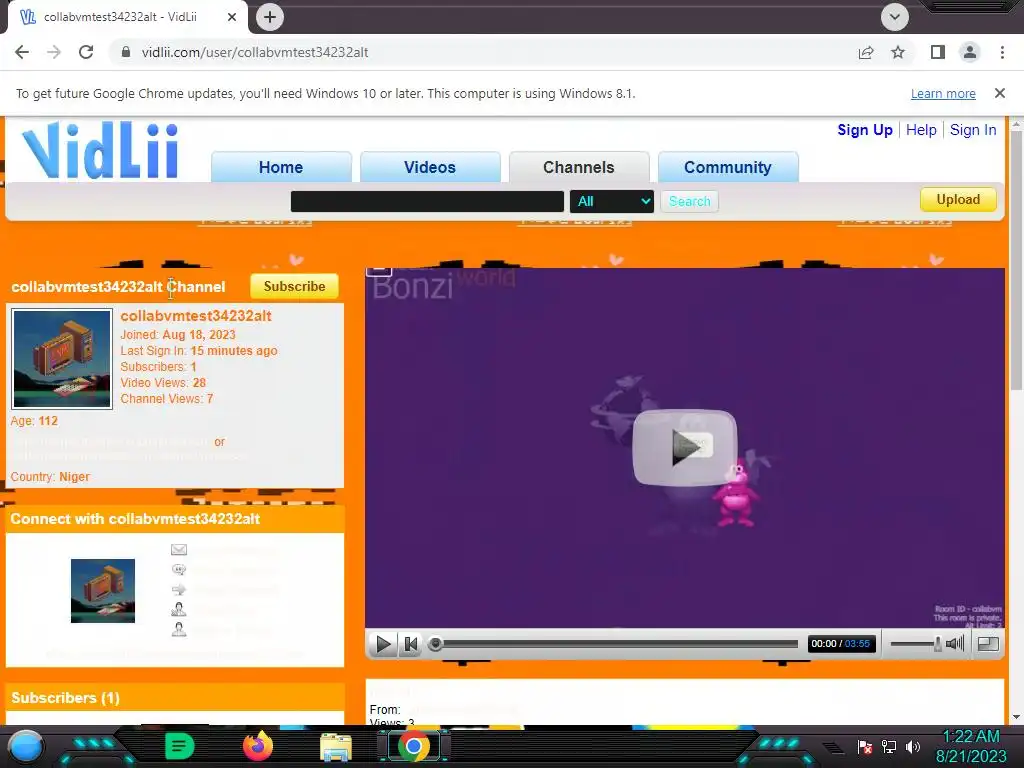Viewport: 1024px width, 768px height.
Task: Click the Country: Niger text
Action: pos(50,477)
